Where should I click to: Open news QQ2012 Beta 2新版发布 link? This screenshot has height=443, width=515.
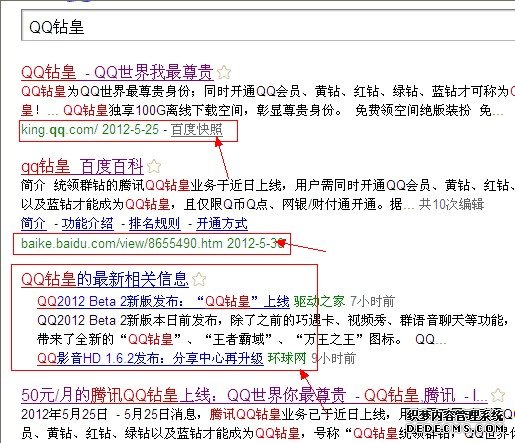163,301
